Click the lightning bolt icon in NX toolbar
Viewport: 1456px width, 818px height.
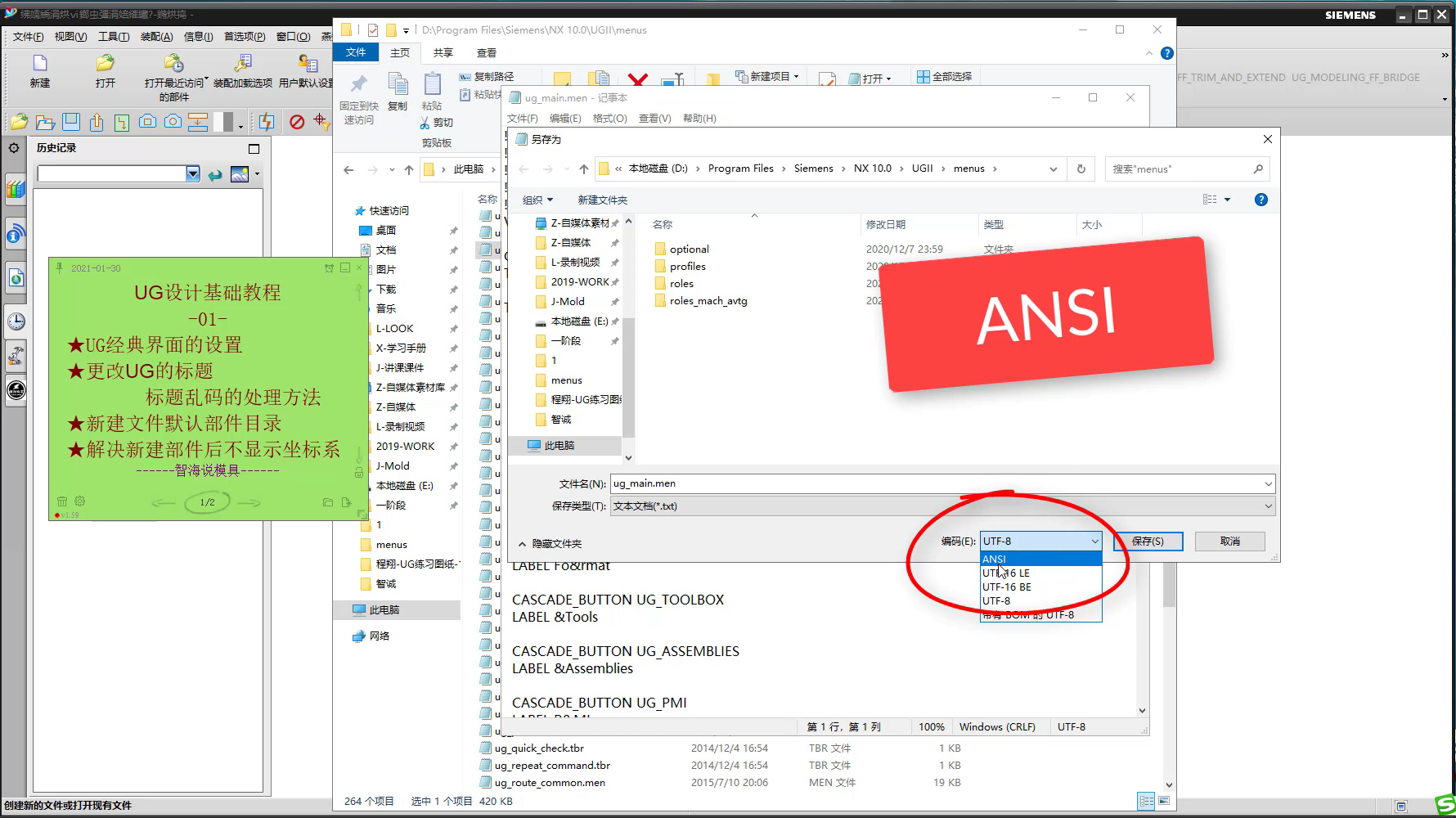click(x=267, y=122)
